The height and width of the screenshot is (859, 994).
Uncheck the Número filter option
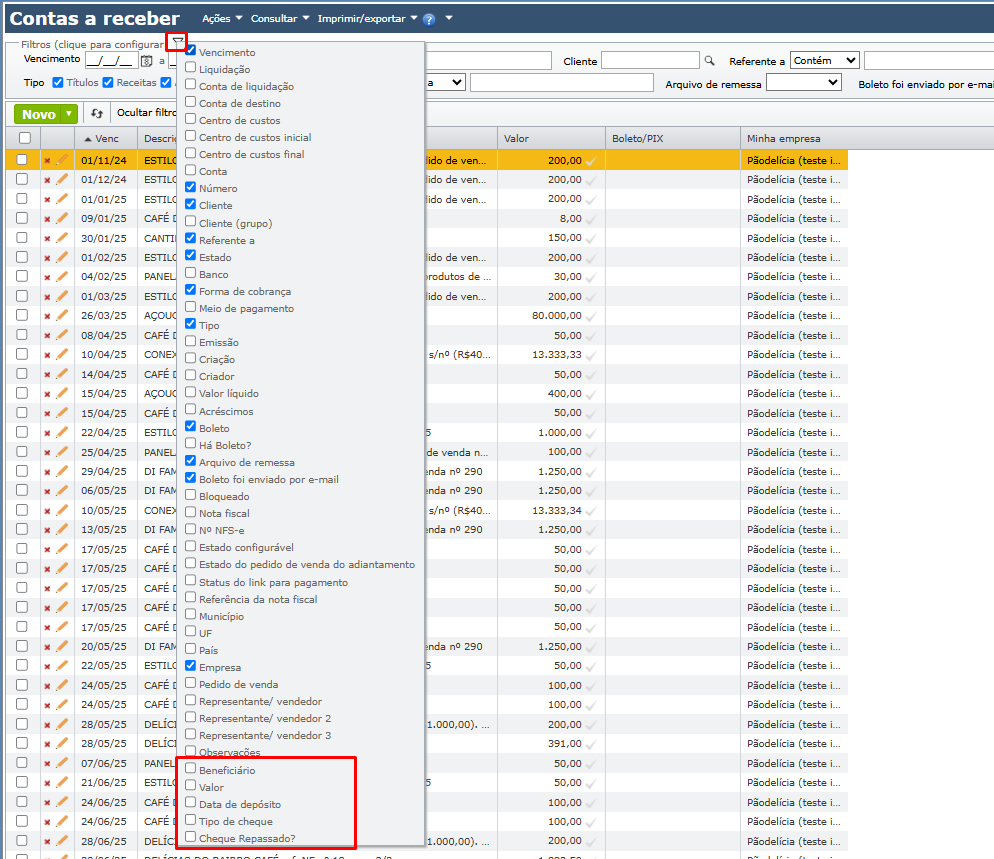(x=190, y=187)
